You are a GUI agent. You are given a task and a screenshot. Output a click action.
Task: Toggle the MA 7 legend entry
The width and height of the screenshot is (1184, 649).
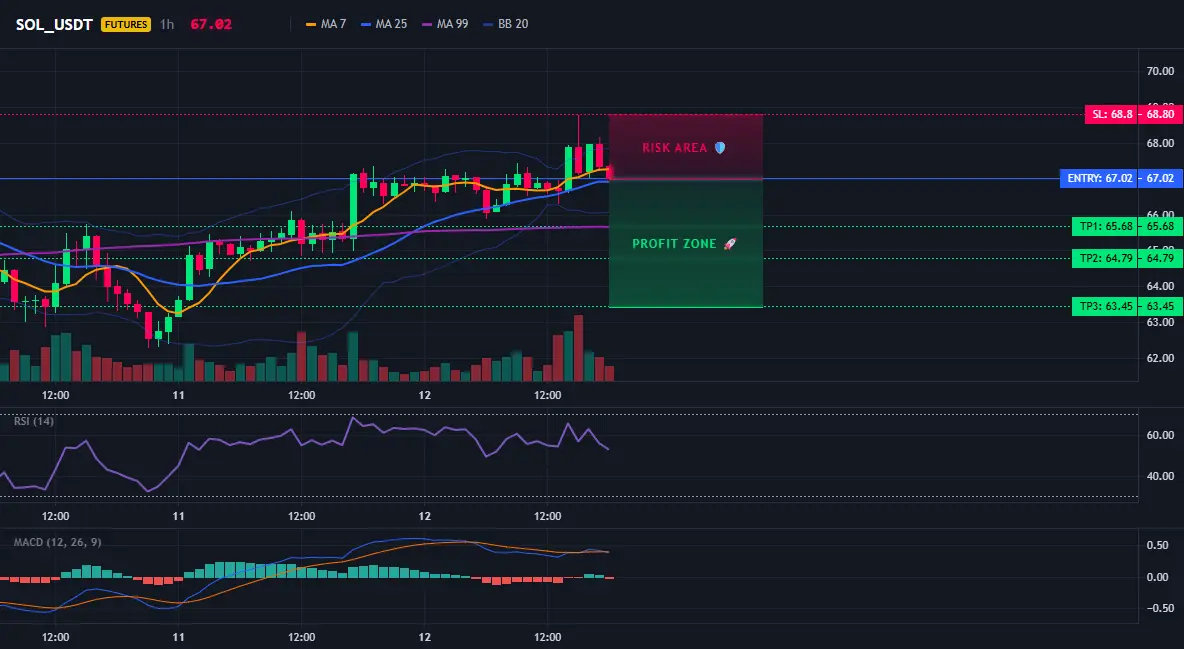[x=325, y=24]
